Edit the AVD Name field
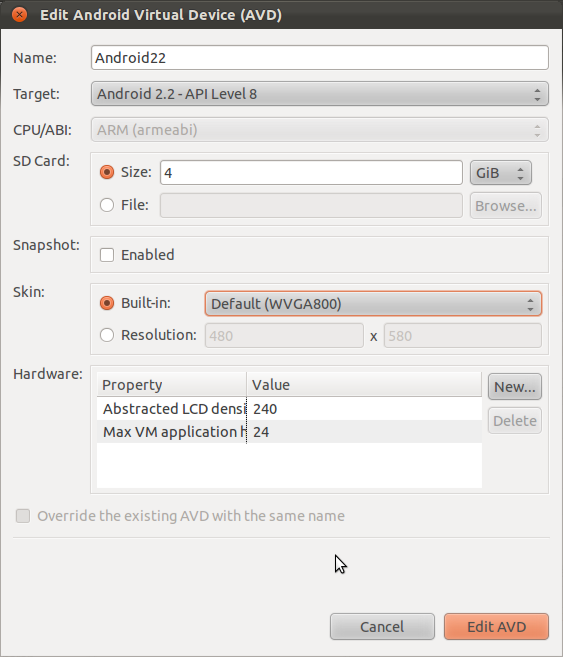The height and width of the screenshot is (657, 563). [x=320, y=58]
